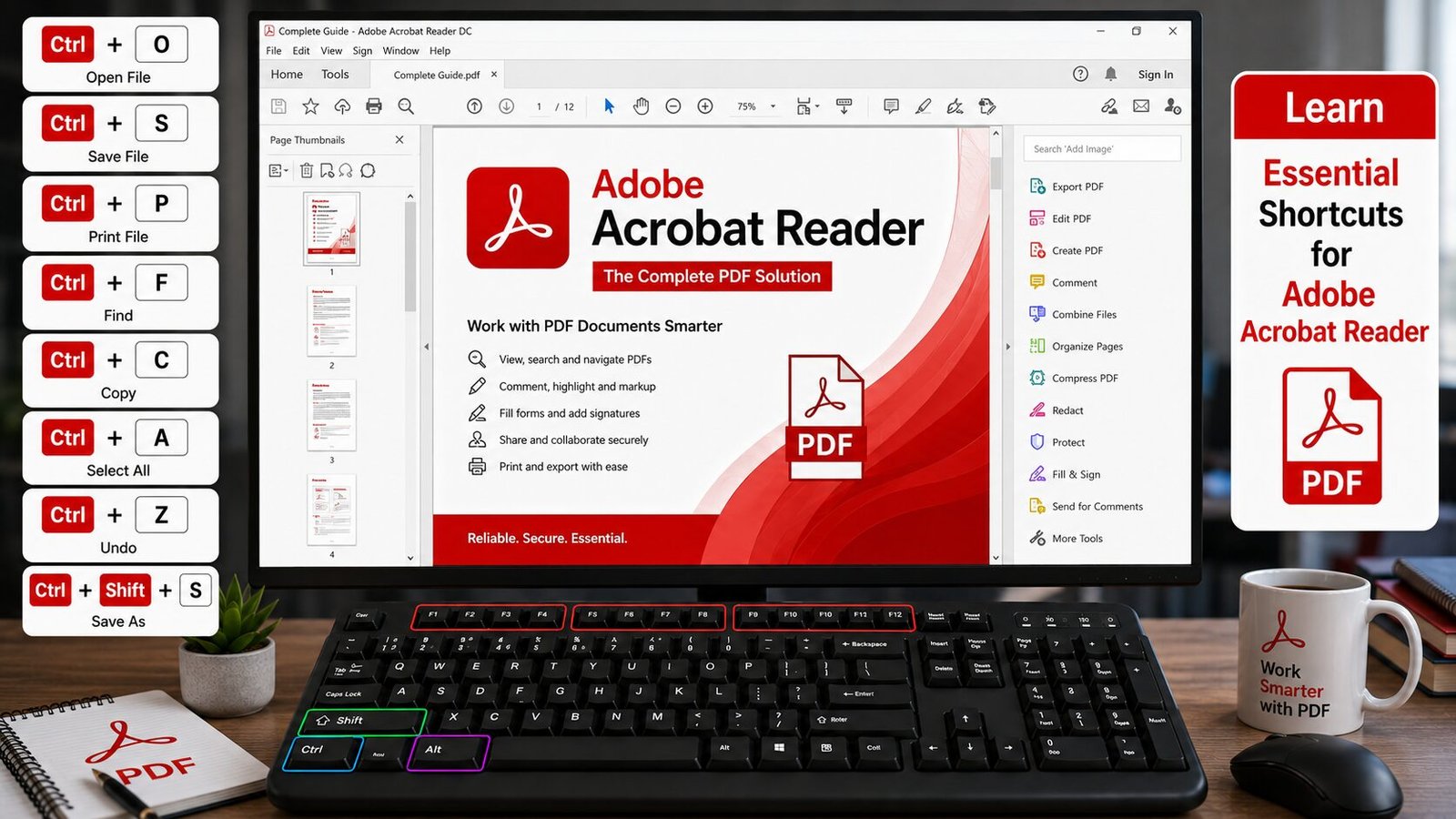Image resolution: width=1456 pixels, height=819 pixels.
Task: Open the Edit PDF tool
Action: tap(1060, 218)
